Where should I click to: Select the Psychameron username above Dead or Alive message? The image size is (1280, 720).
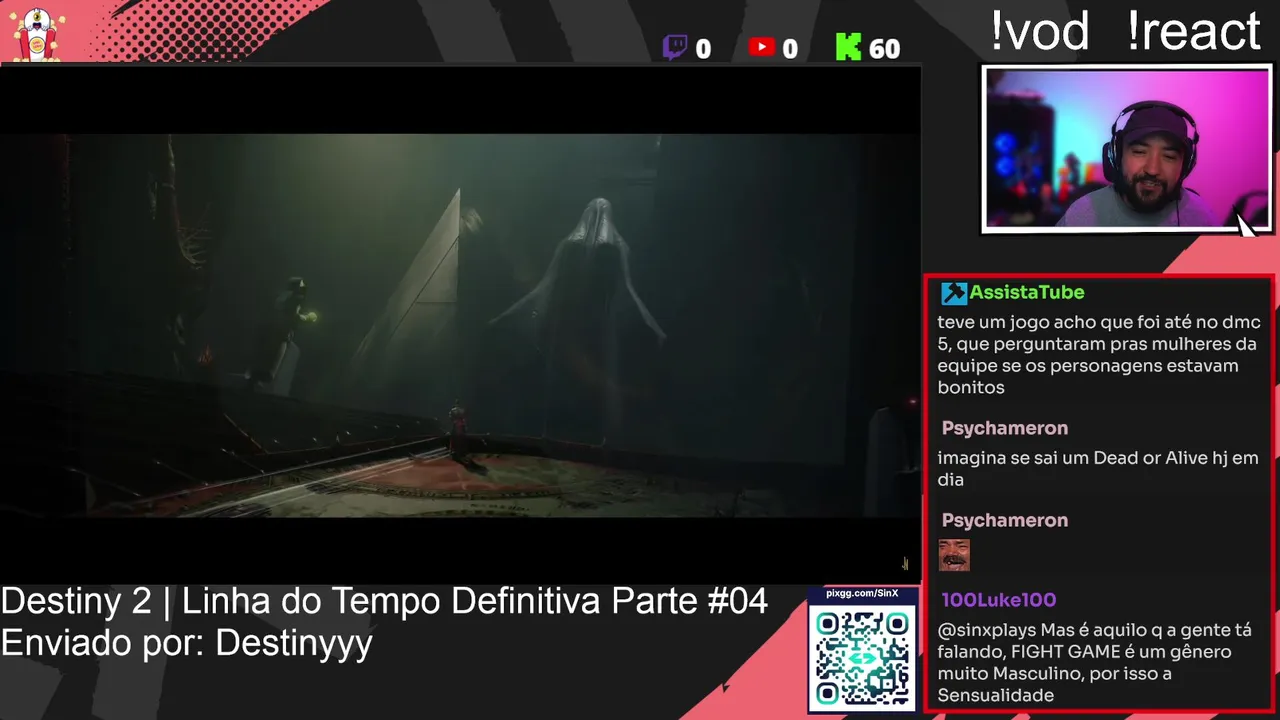point(1005,428)
